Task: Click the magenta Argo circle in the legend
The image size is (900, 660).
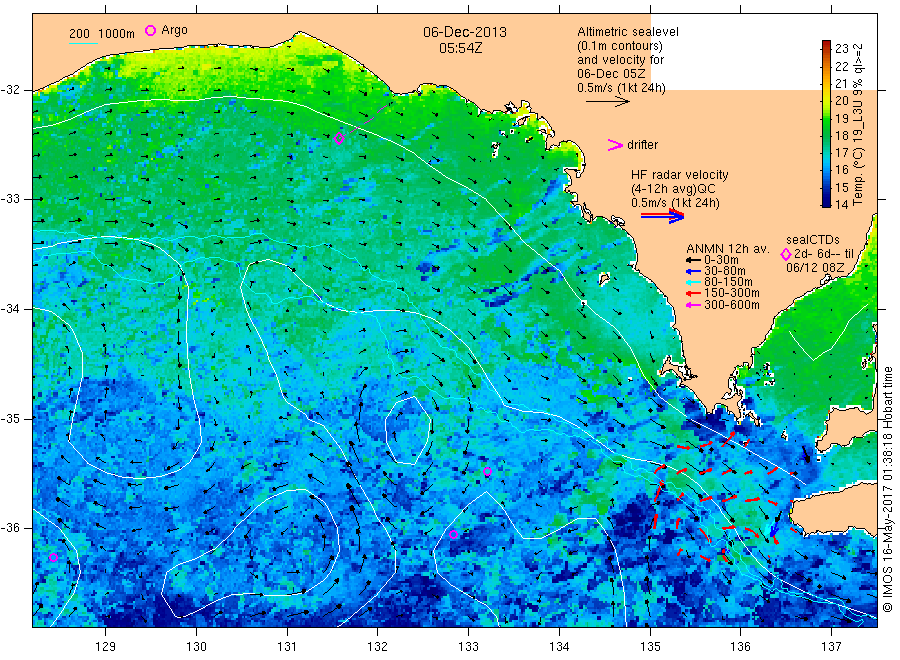Action: tap(150, 30)
